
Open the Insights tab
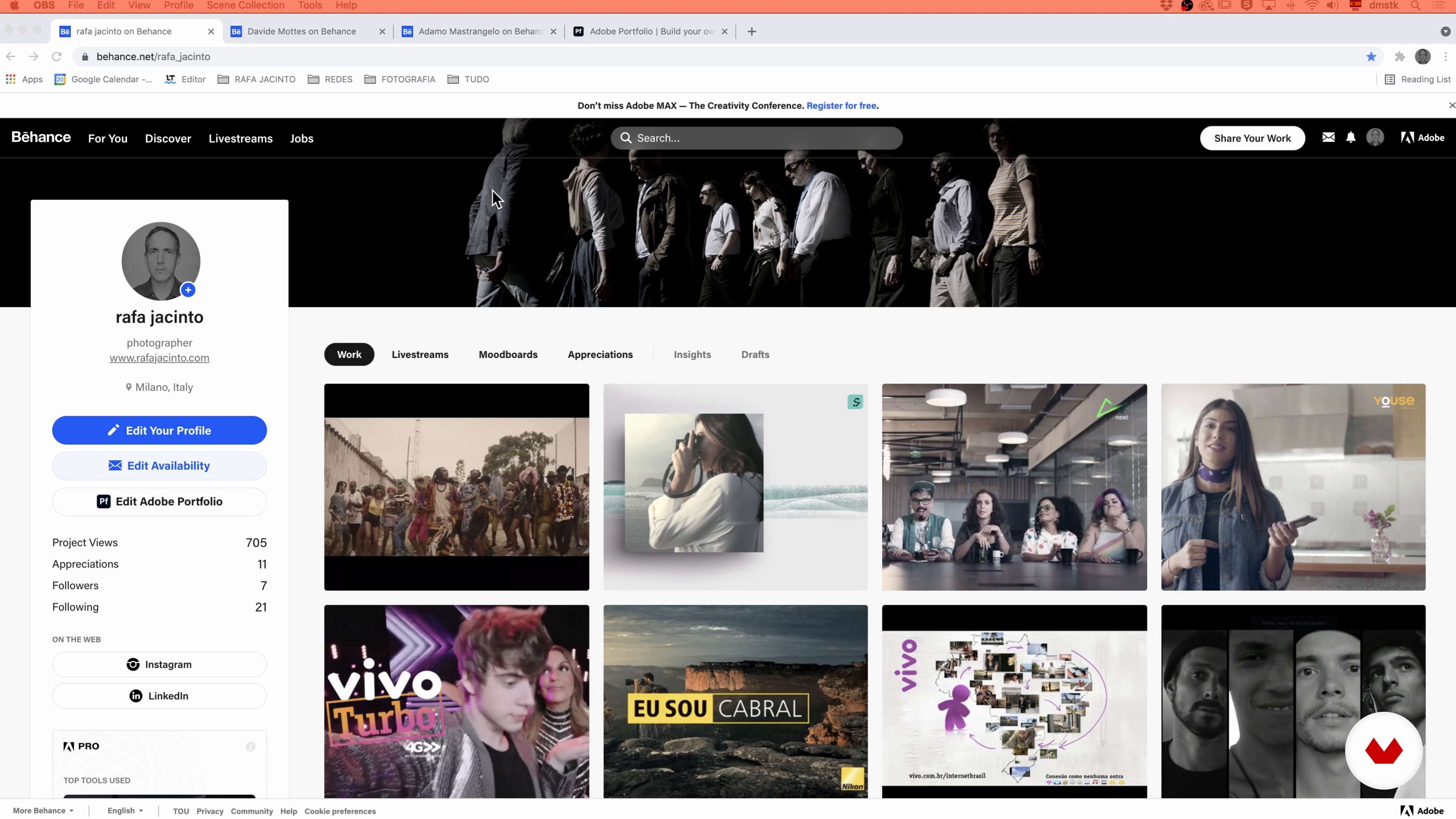tap(692, 355)
